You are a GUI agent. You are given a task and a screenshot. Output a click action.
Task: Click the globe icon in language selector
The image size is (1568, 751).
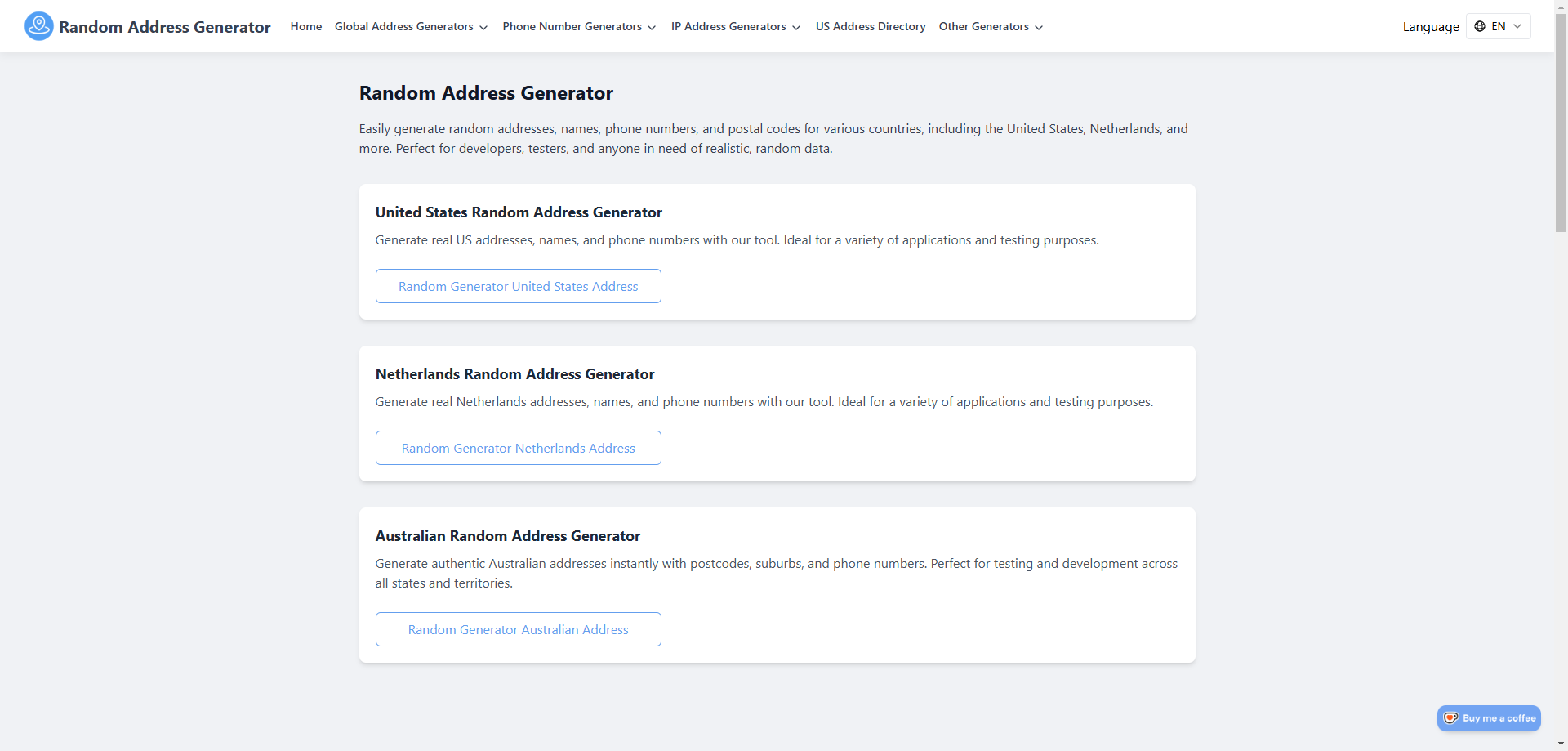pyautogui.click(x=1480, y=26)
